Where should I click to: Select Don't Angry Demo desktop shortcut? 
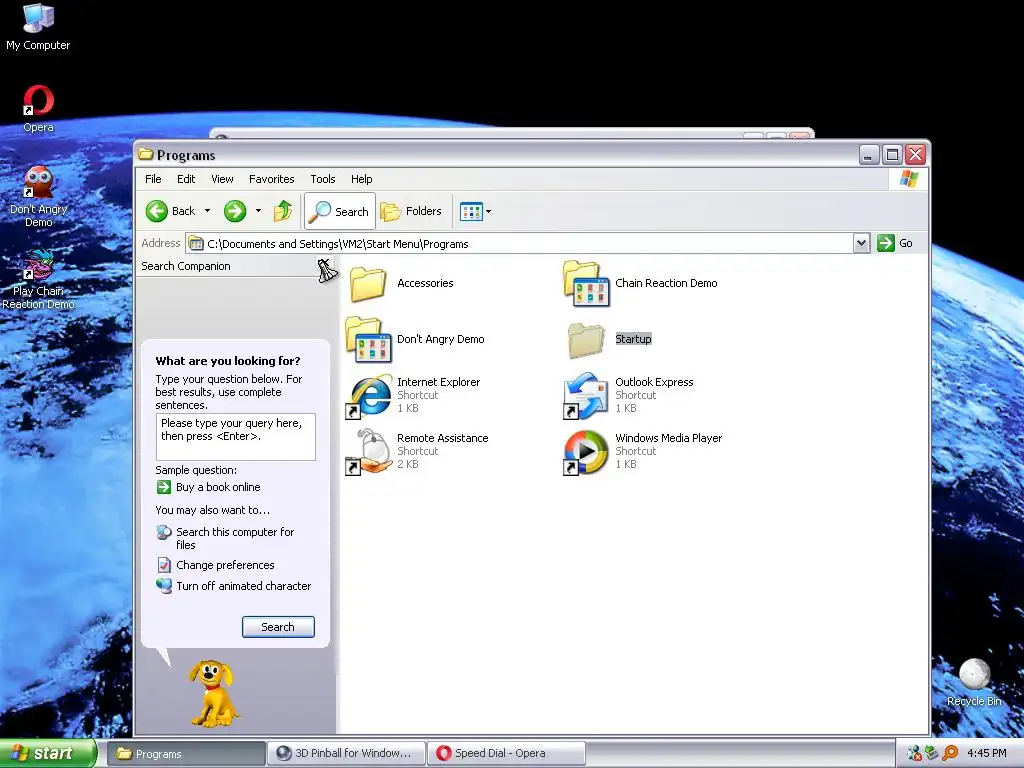click(x=39, y=196)
